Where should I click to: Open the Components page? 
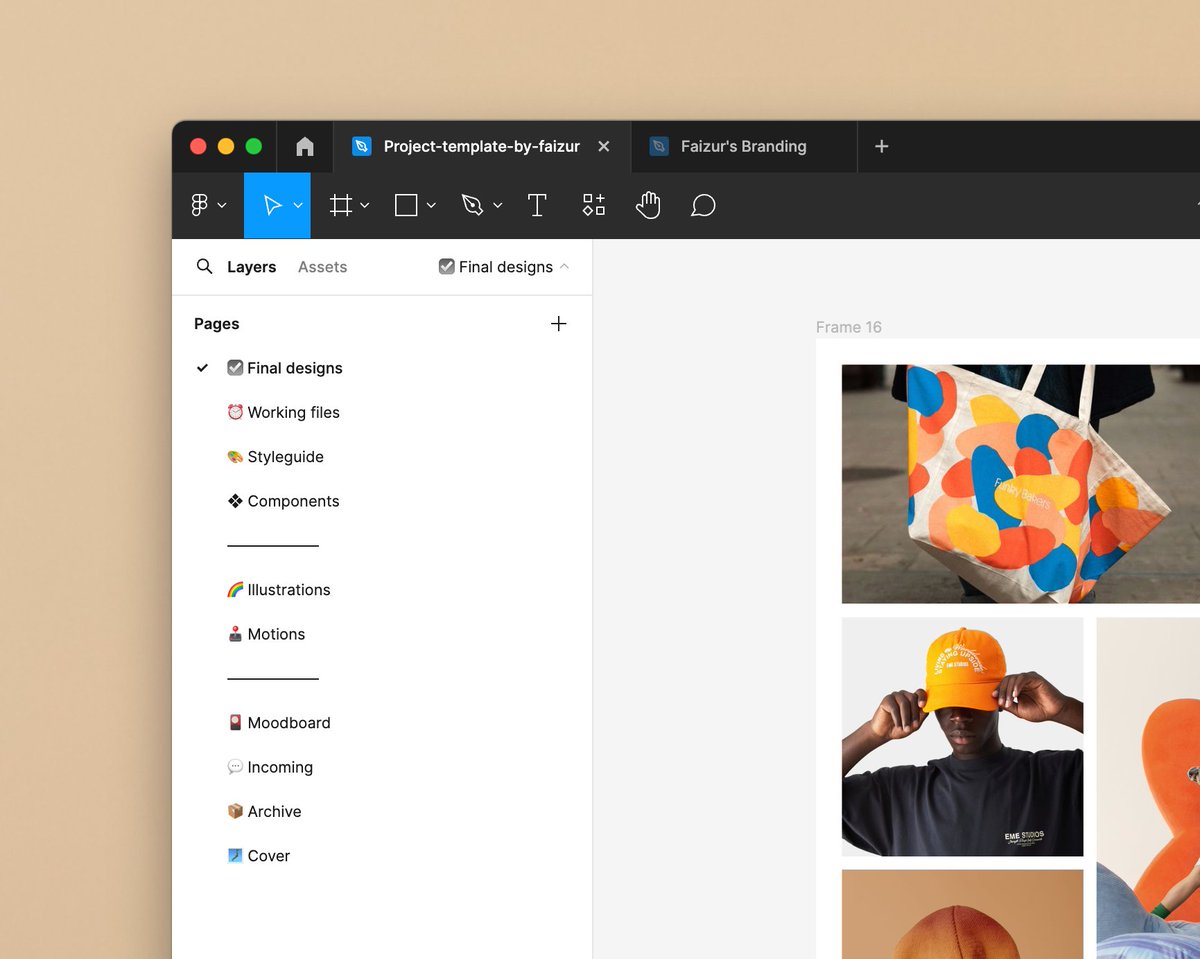pyautogui.click(x=284, y=501)
